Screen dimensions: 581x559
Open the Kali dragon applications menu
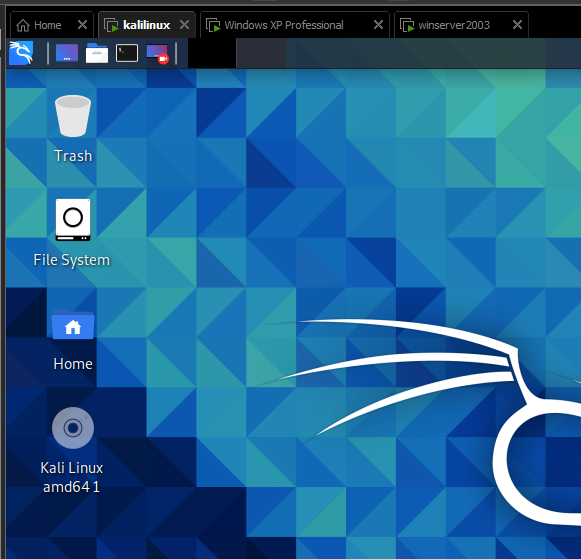point(21,53)
